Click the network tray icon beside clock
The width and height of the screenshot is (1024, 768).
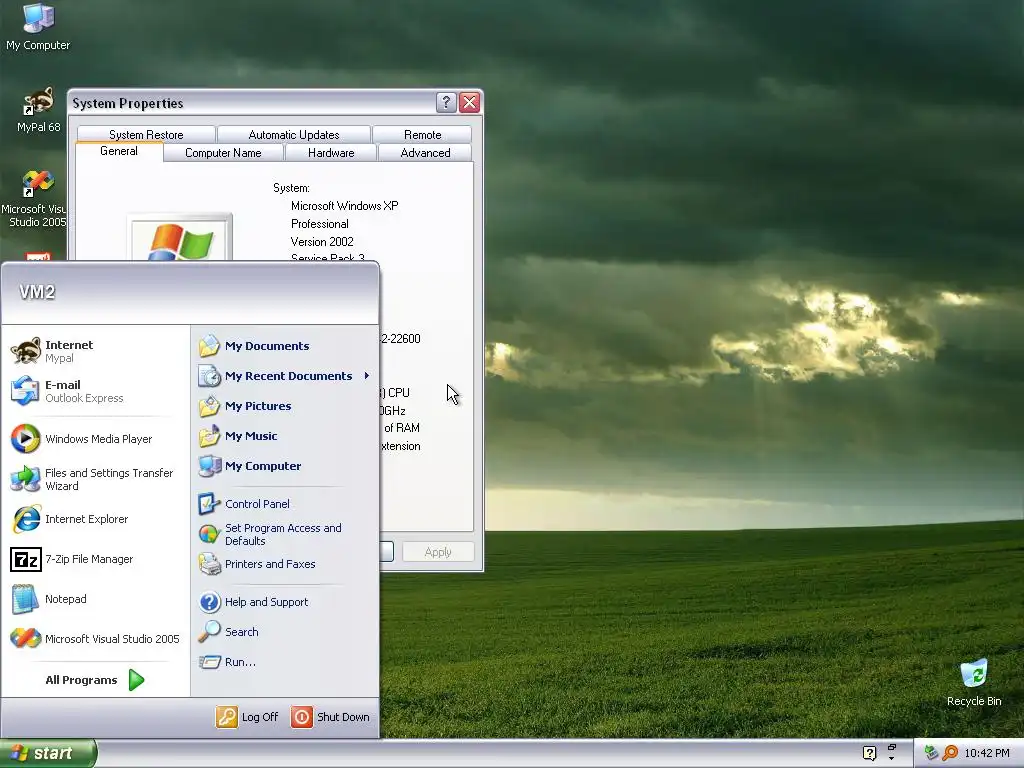tap(932, 753)
